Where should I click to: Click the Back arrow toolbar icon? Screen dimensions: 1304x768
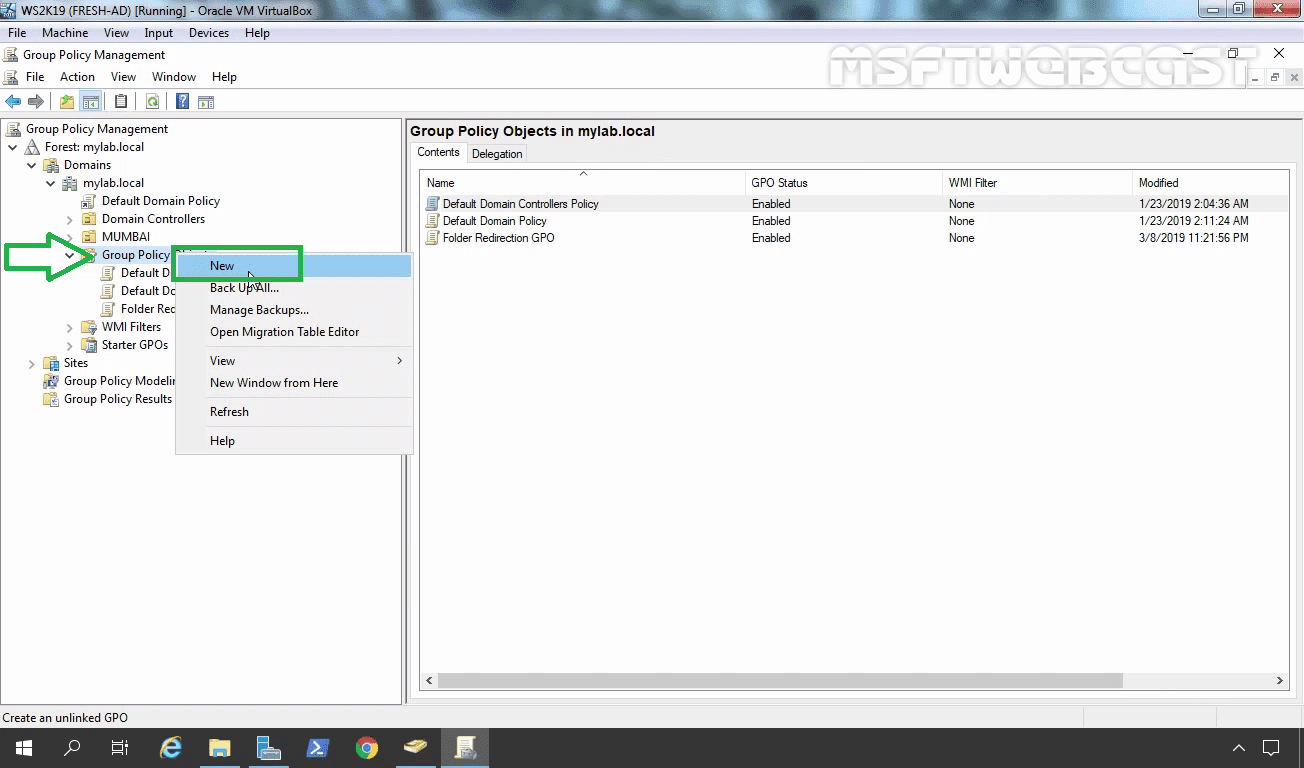pos(13,101)
